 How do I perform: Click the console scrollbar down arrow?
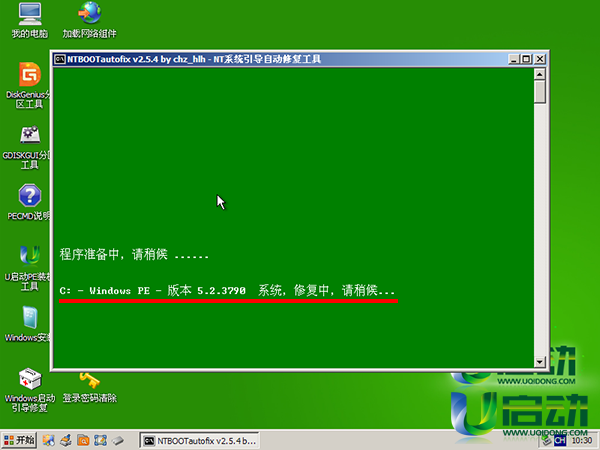(540, 362)
